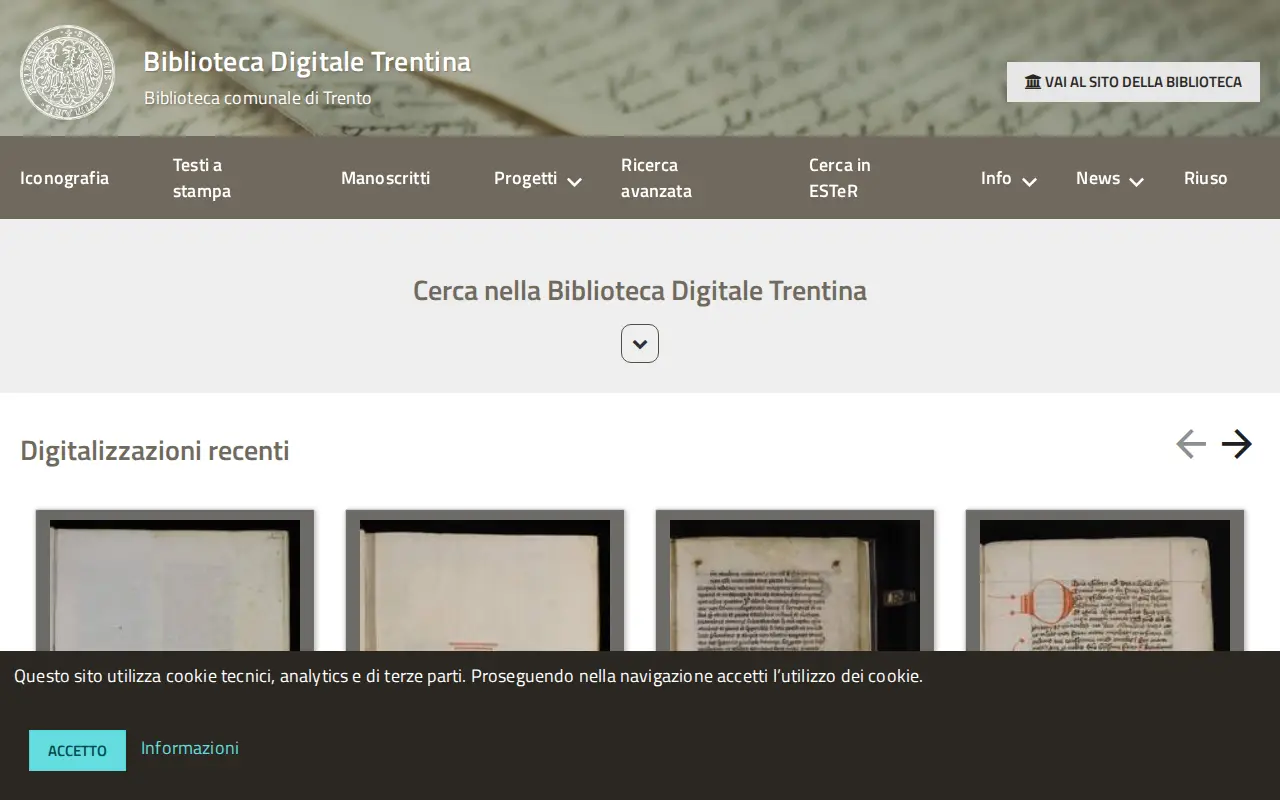Click Biblioteca comunale di Trento subtitle

coord(257,98)
